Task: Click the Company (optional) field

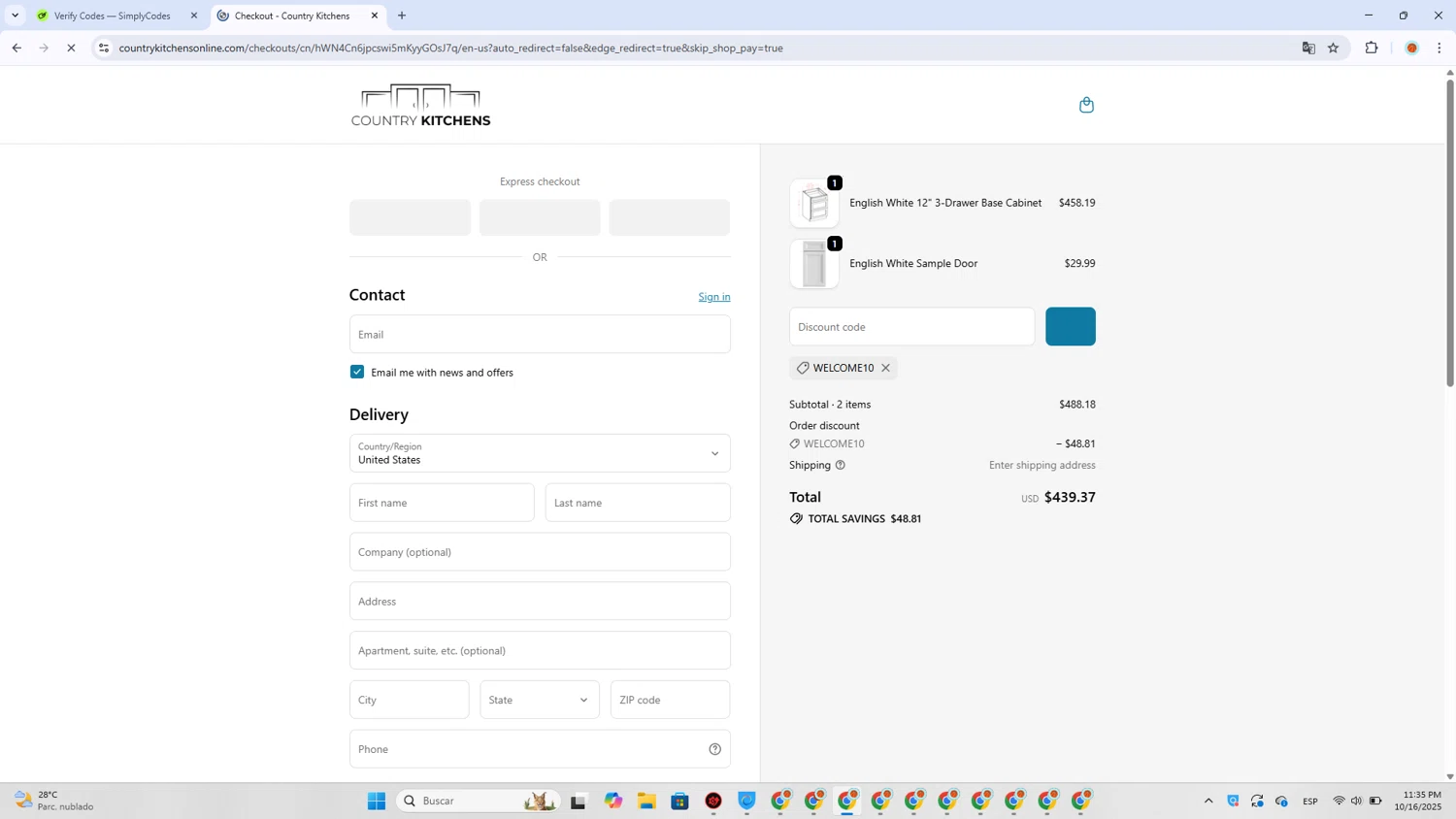Action: click(540, 552)
